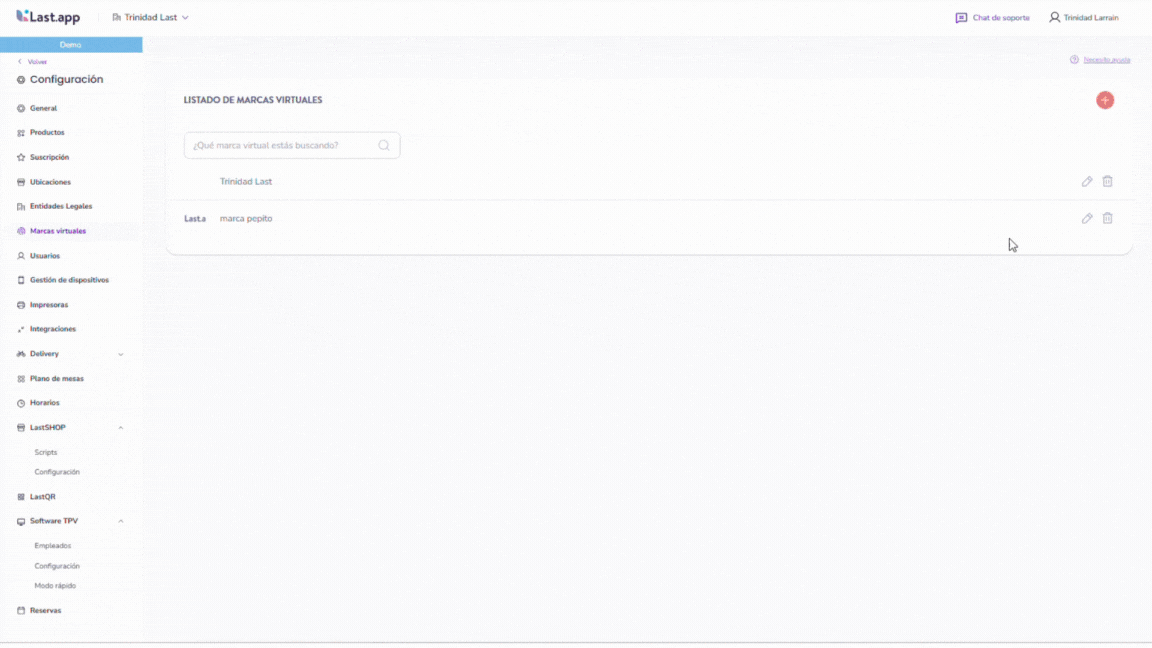Go to Impresoras settings
The image size is (1152, 648).
[x=49, y=305]
